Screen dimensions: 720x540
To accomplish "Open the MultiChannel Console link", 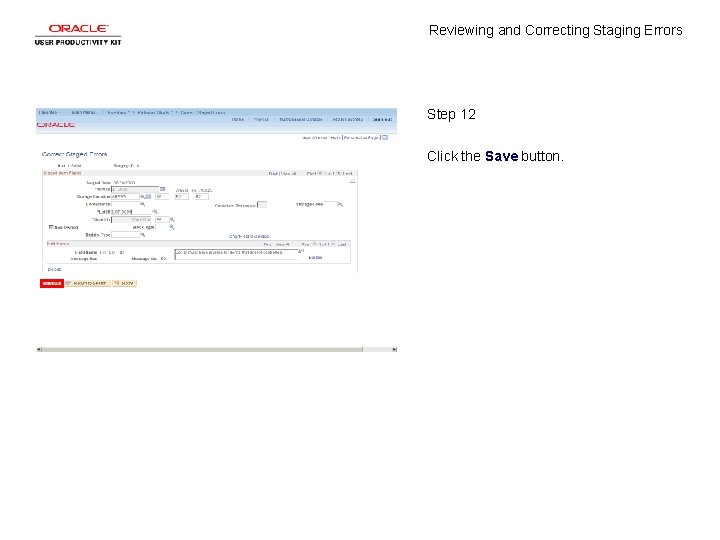I will (x=301, y=119).
